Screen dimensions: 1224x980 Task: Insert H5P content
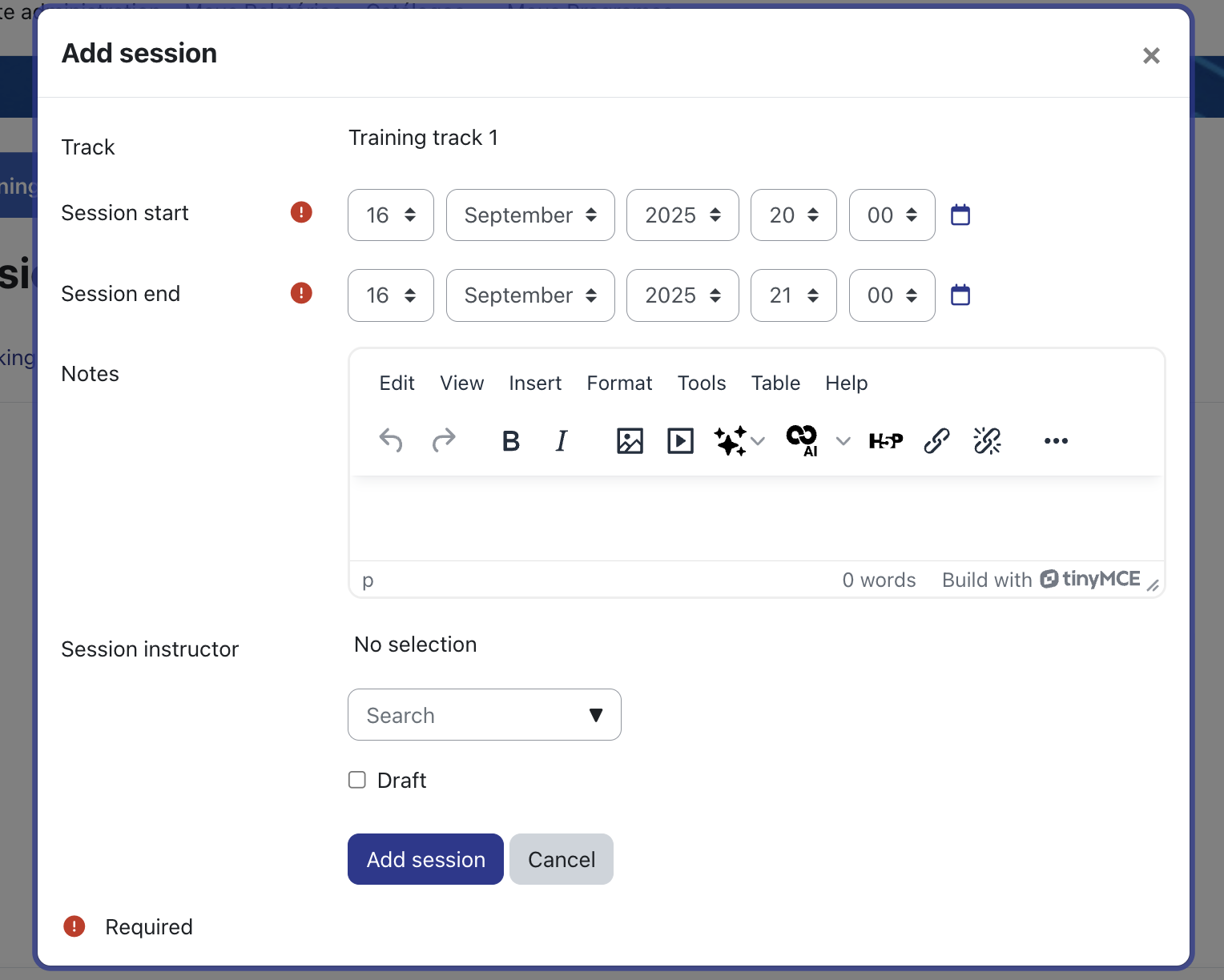tap(886, 440)
